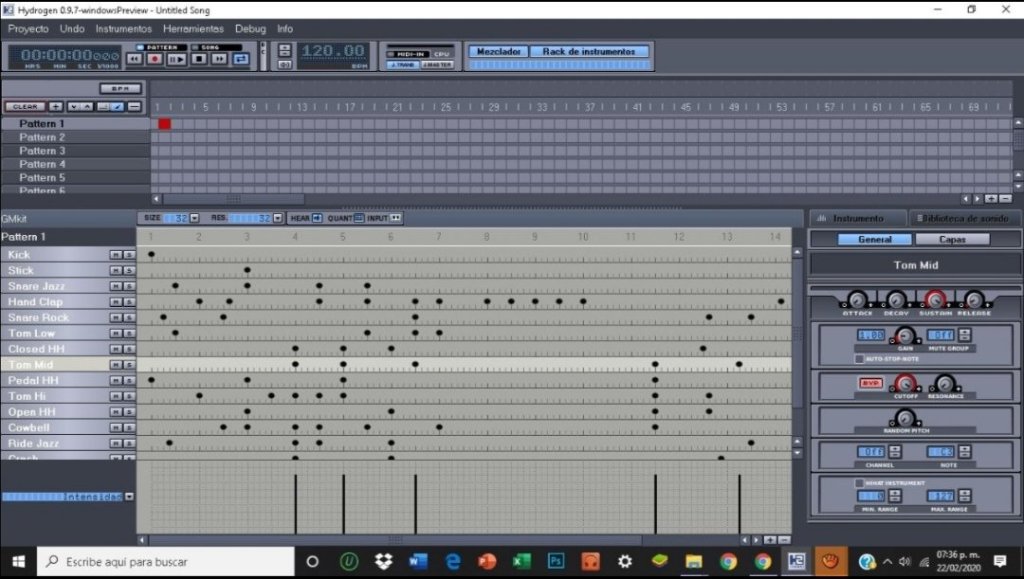Switch to the Capas tab

(x=951, y=240)
